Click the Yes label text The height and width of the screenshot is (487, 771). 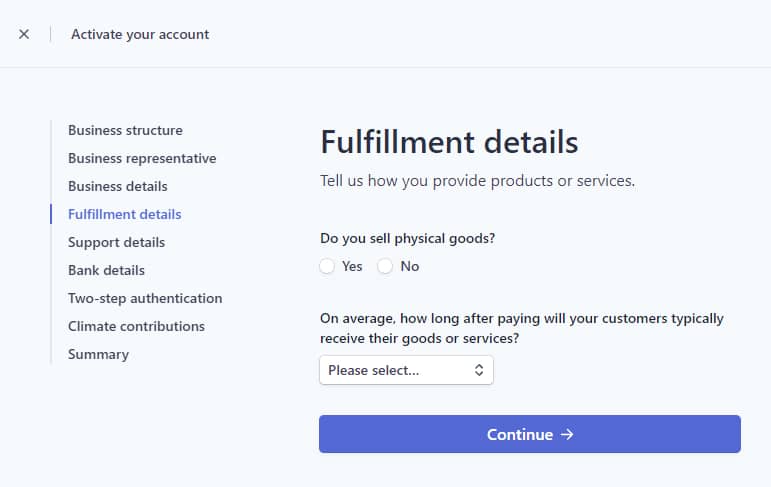pyautogui.click(x=352, y=266)
